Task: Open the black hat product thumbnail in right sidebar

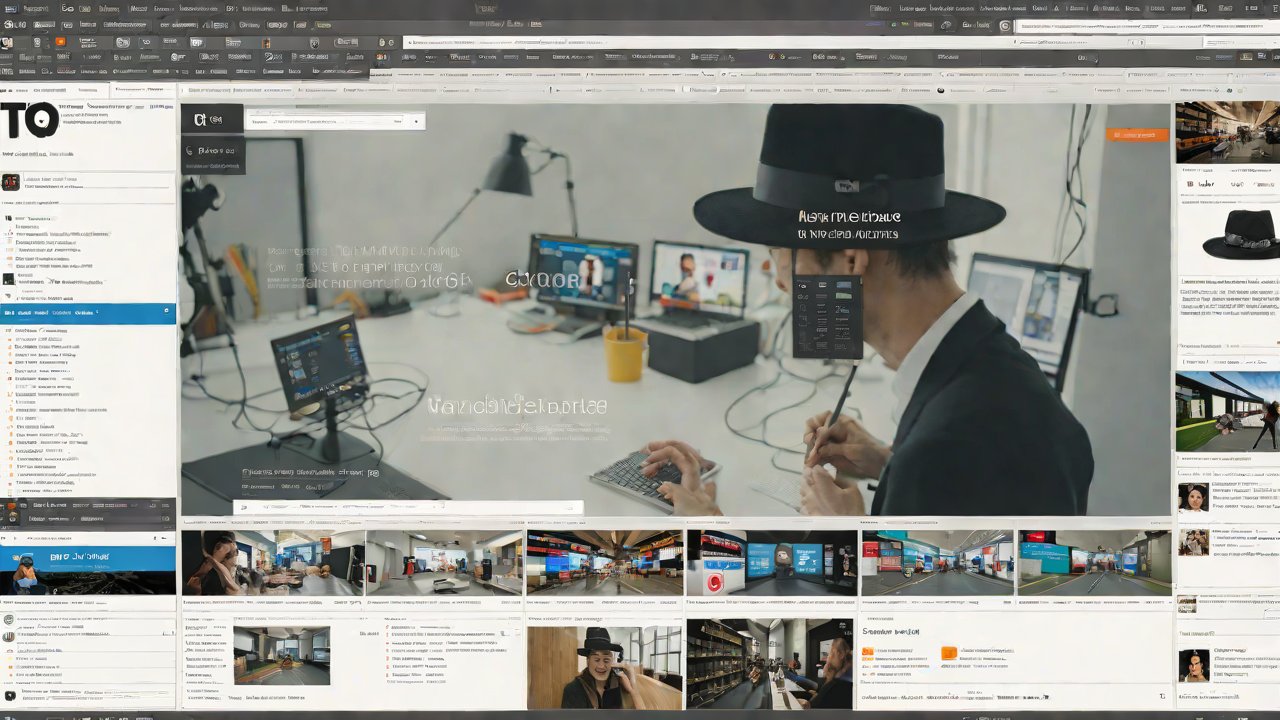Action: 1240,234
